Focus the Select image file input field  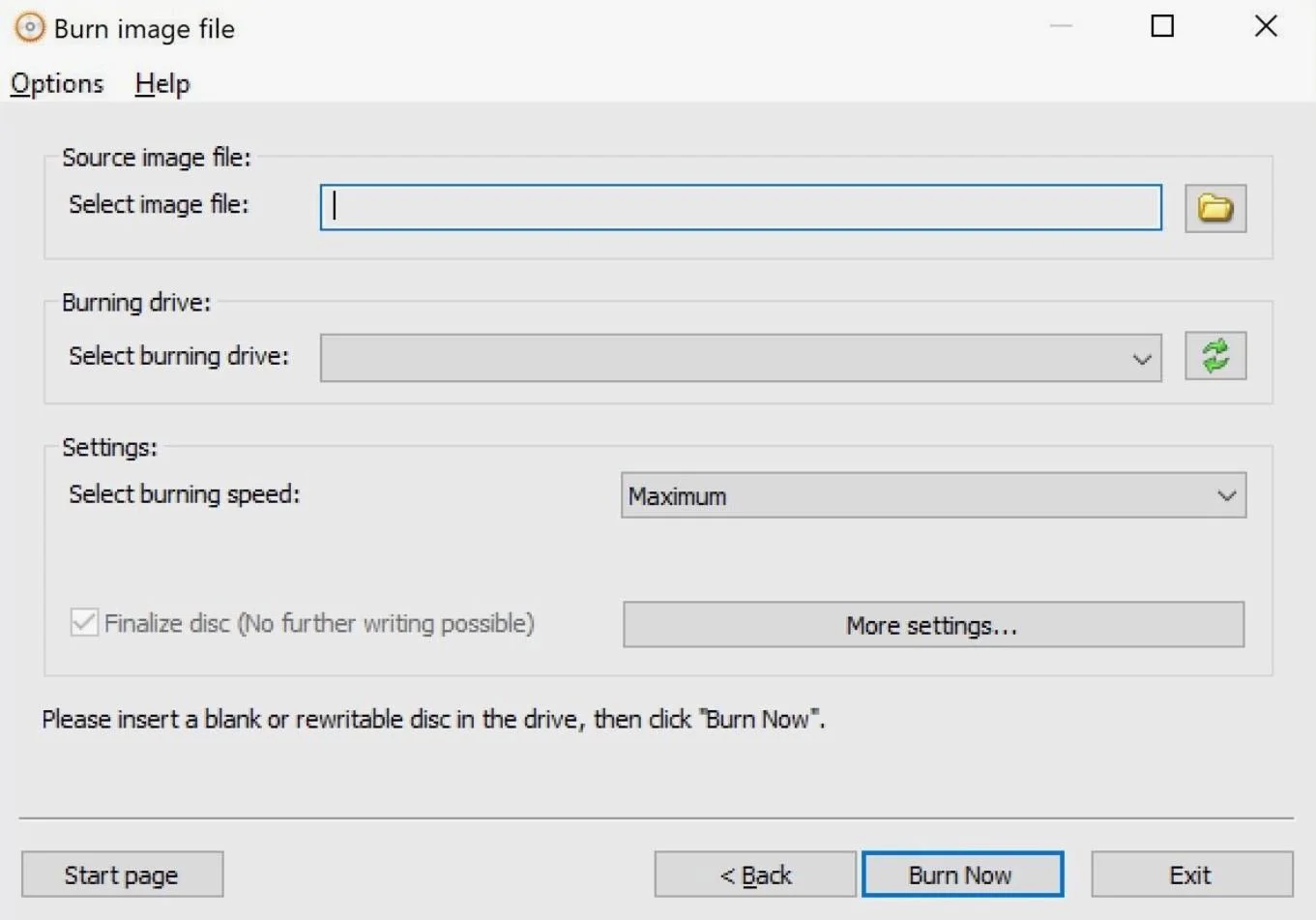pos(741,208)
